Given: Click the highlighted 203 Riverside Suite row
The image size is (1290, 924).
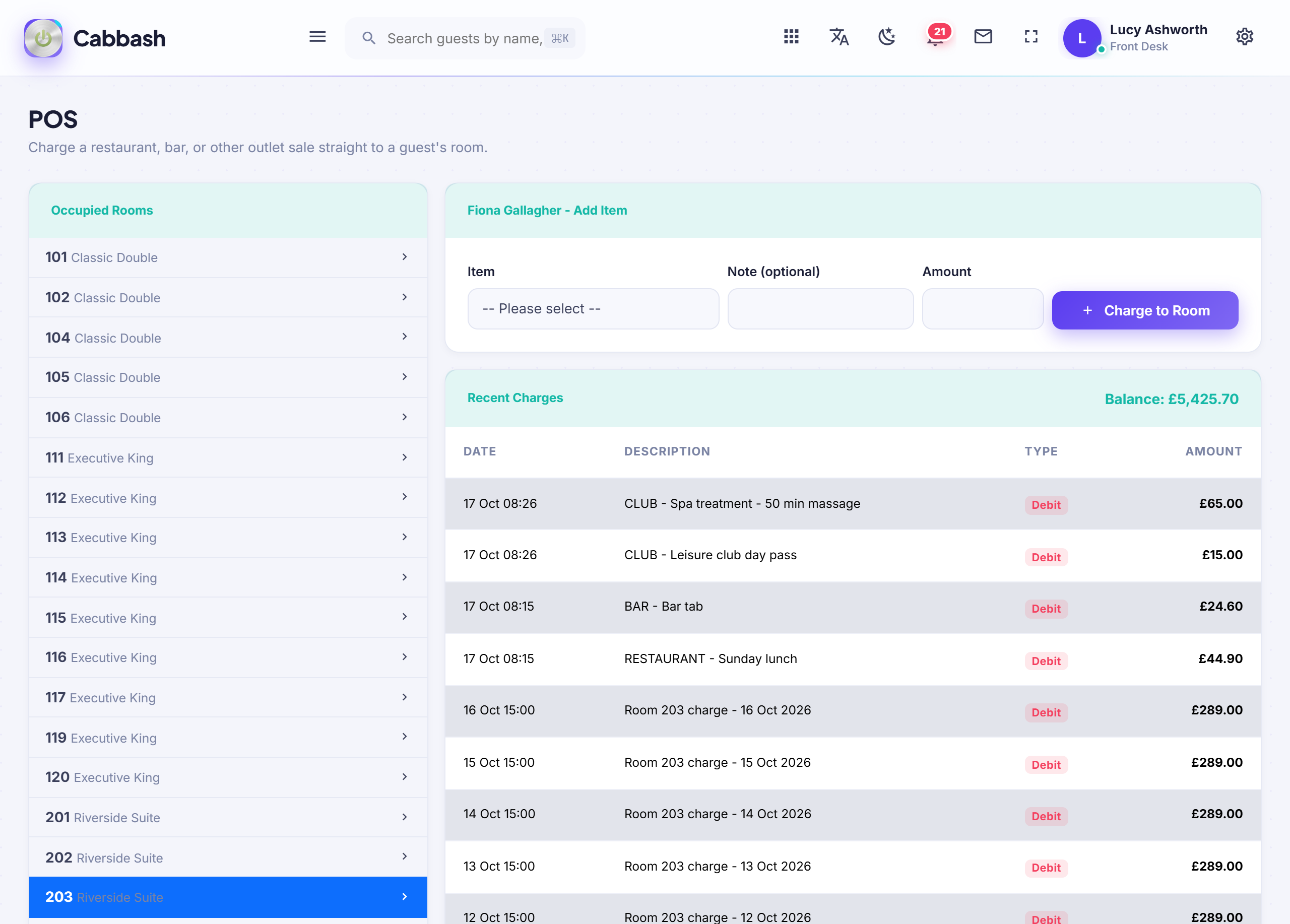Looking at the screenshot, I should 228,897.
